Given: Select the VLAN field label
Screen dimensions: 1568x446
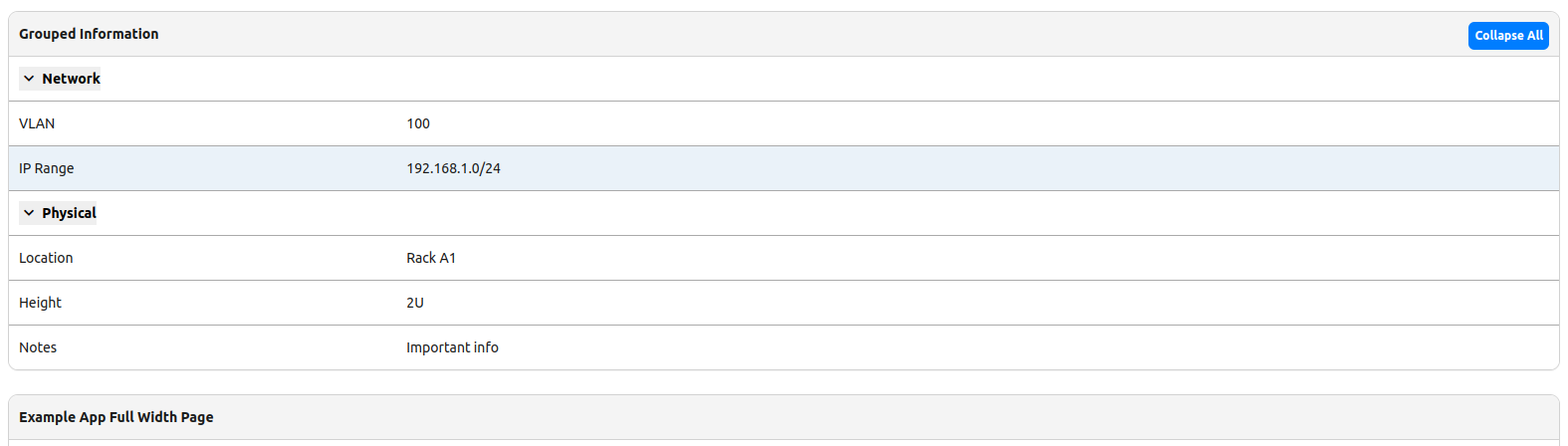Looking at the screenshot, I should click(37, 123).
